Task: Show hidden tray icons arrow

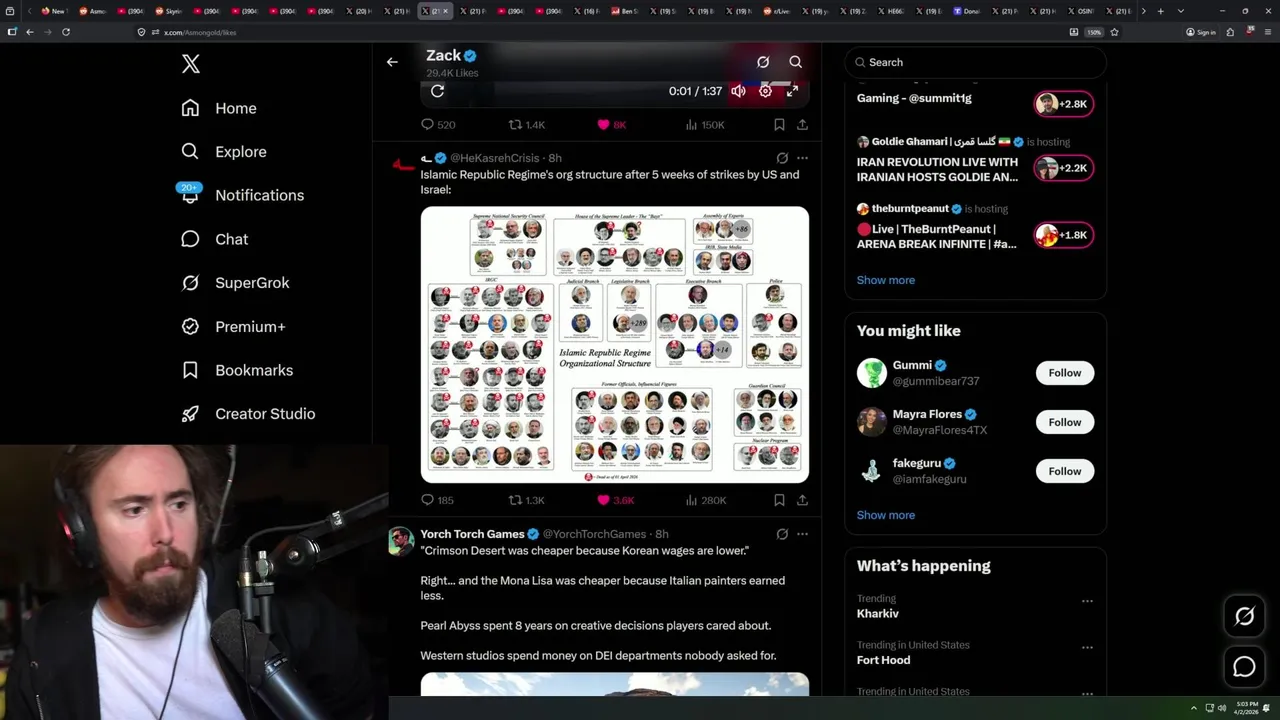Action: click(x=1193, y=708)
